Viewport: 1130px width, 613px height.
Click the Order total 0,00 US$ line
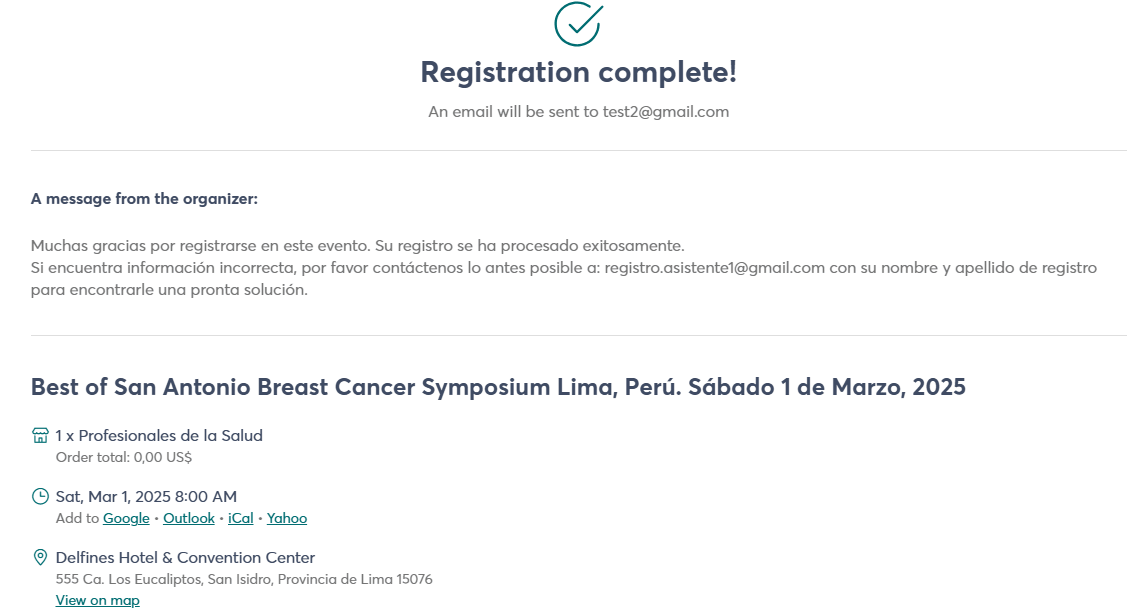[124, 457]
